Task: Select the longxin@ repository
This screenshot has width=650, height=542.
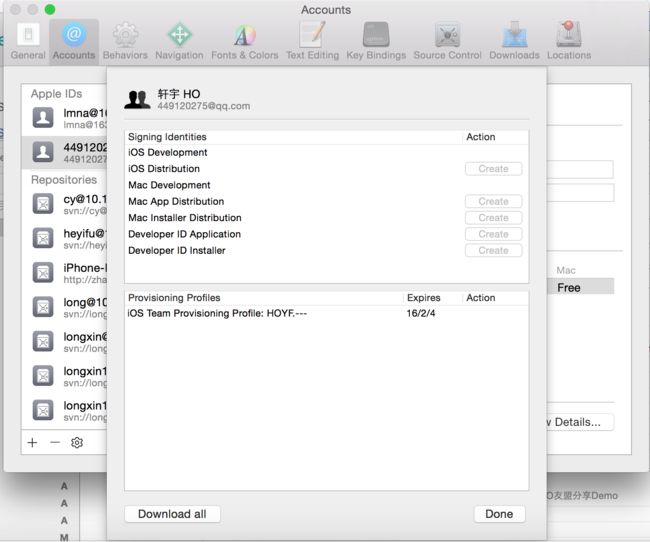Action: click(x=64, y=342)
